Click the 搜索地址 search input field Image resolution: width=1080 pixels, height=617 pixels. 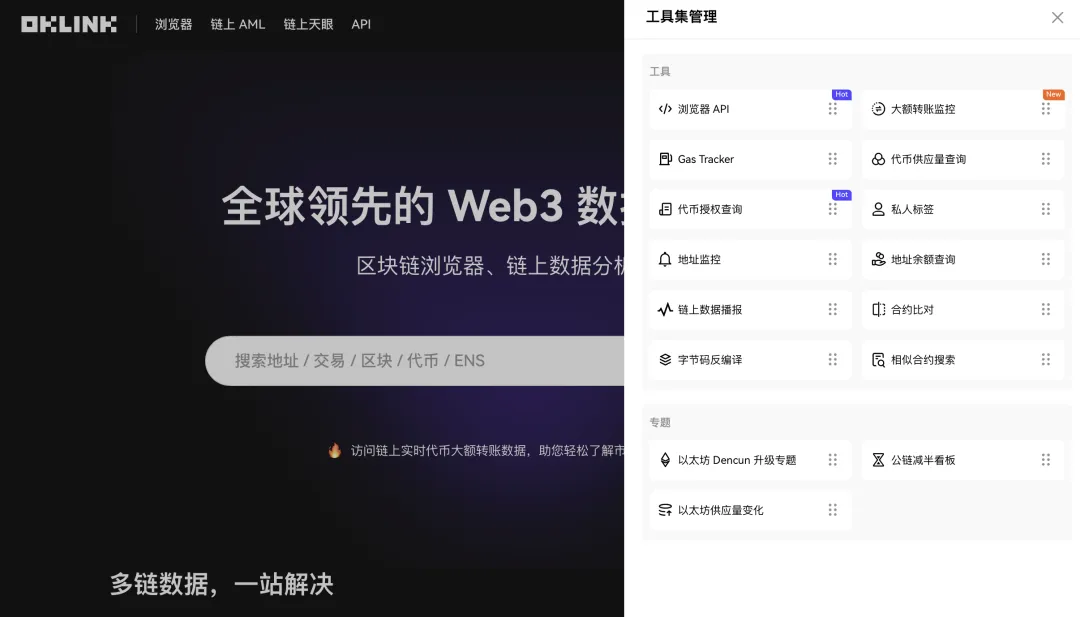415,360
